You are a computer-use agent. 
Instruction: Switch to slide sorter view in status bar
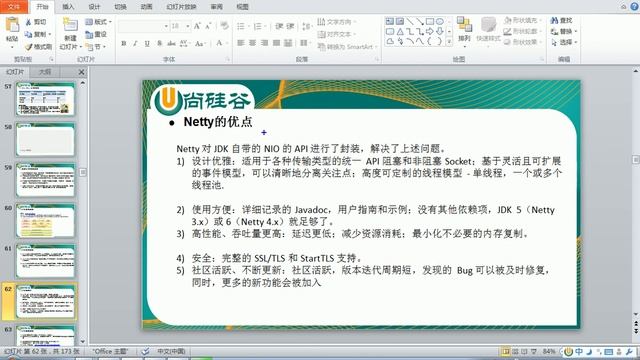(515, 351)
